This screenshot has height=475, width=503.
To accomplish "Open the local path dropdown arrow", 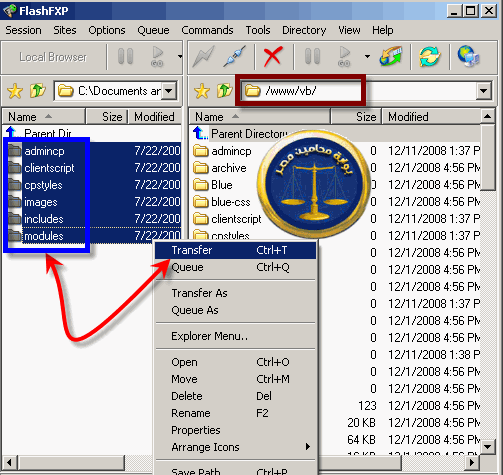I will click(x=169, y=91).
